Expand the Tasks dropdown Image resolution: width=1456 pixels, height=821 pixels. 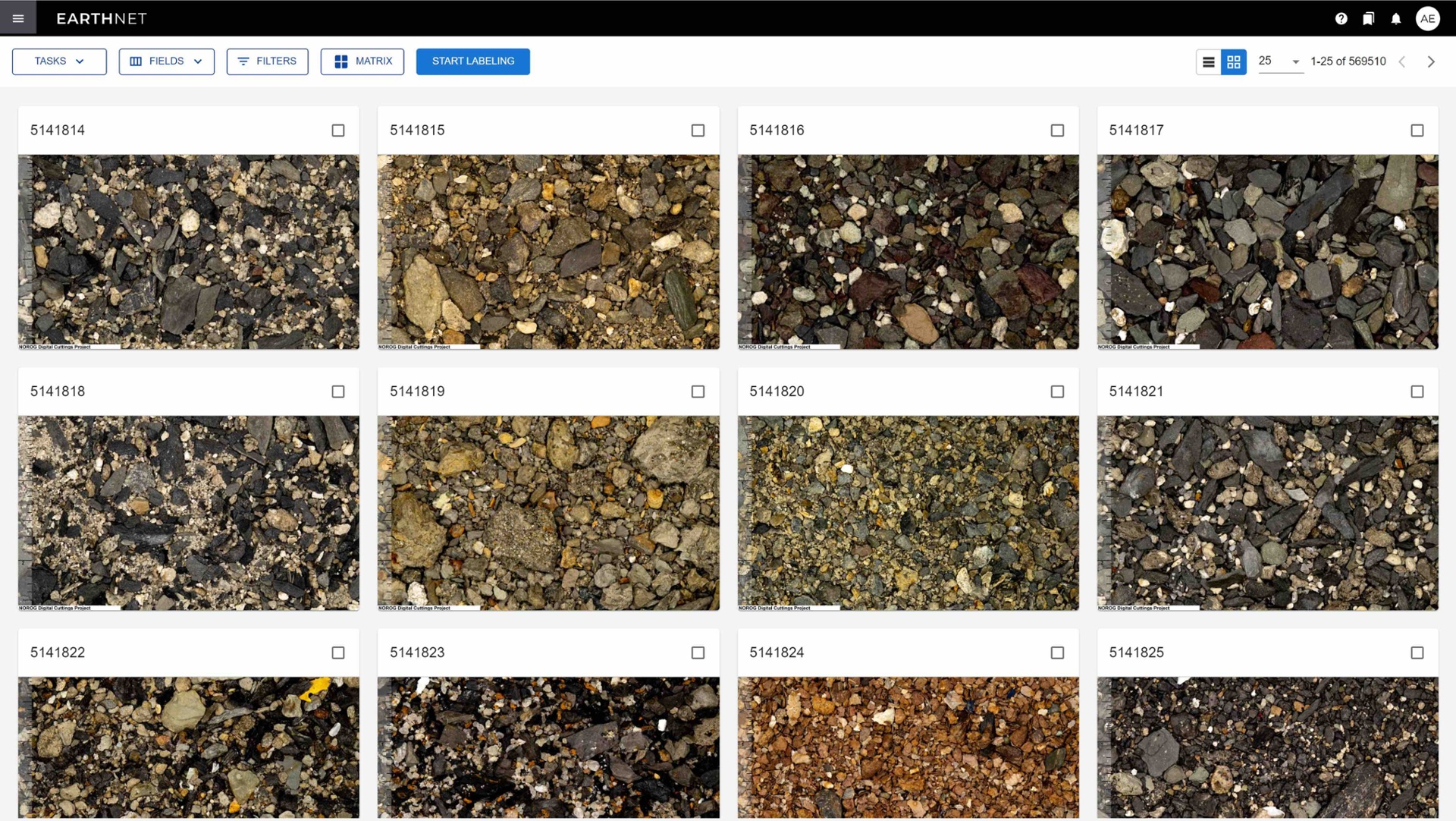pyautogui.click(x=59, y=61)
